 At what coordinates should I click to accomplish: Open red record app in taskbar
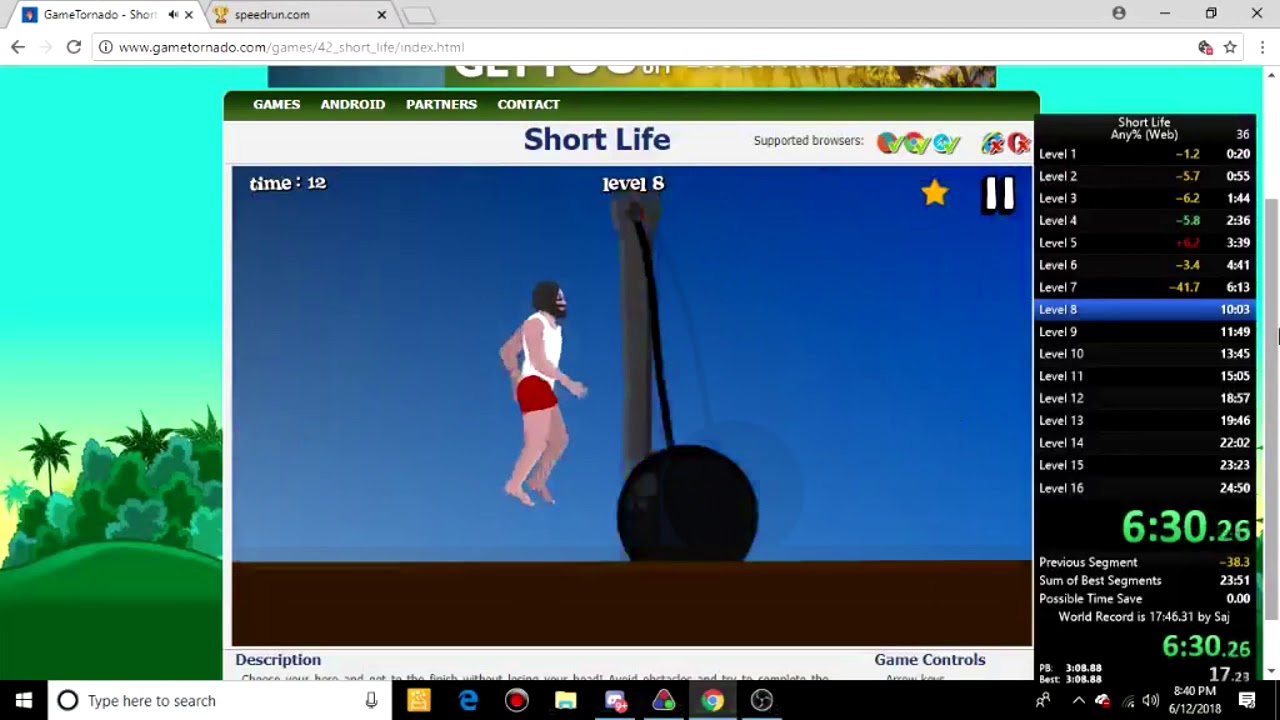tap(516, 700)
